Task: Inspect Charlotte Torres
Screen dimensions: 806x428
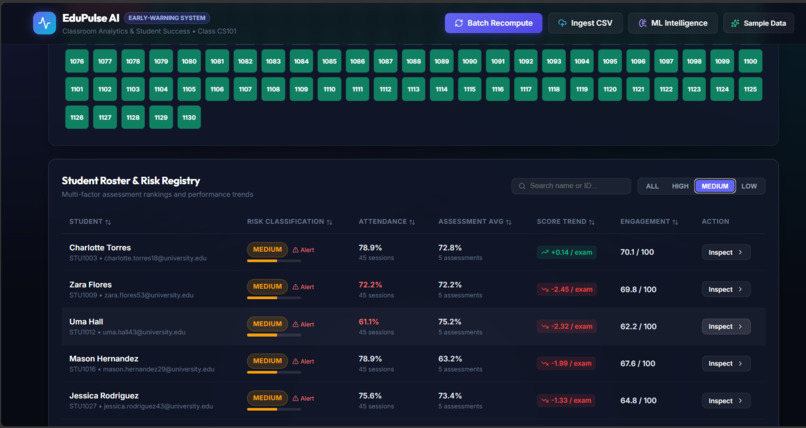Action: coord(726,252)
